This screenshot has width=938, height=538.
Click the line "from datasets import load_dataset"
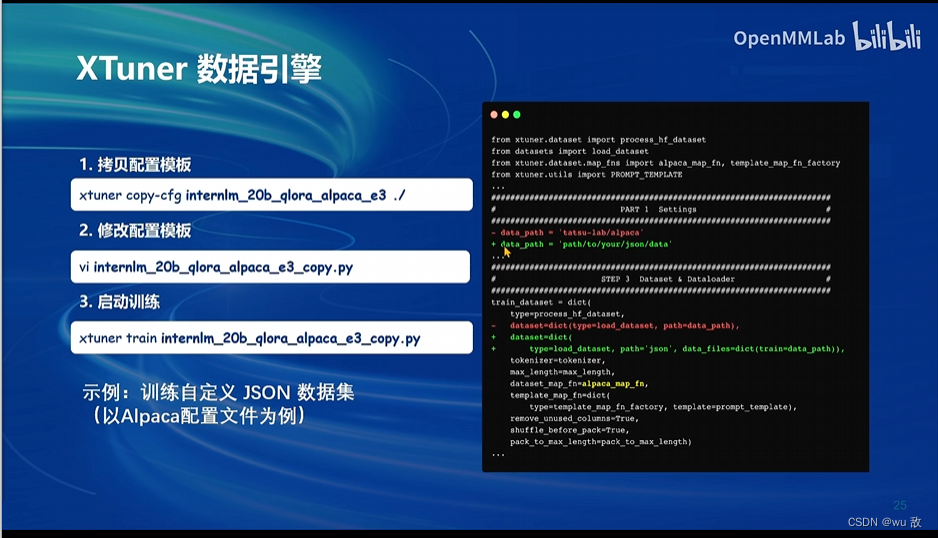tap(570, 151)
